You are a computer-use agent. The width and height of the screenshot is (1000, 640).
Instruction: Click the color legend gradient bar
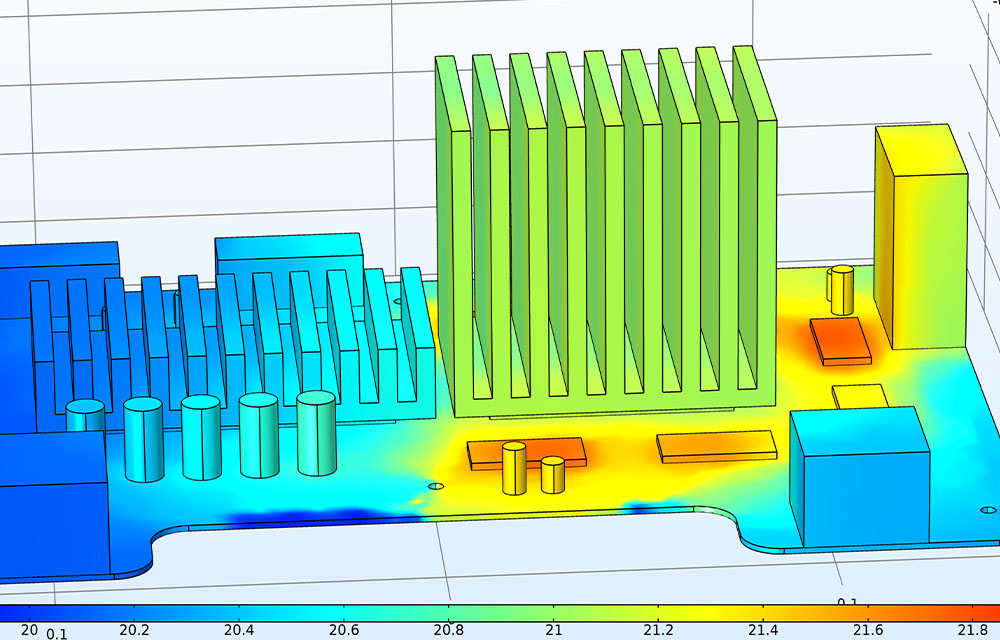[500, 613]
